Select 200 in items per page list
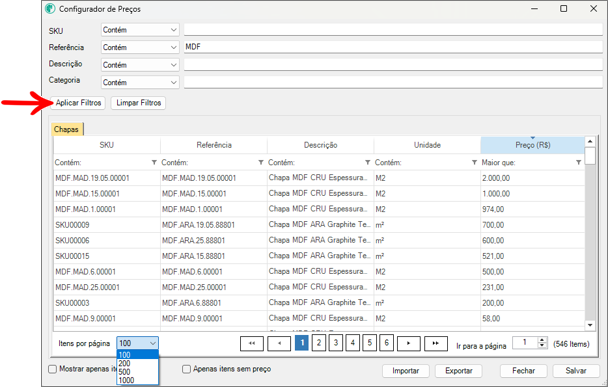This screenshot has height=387, width=608. click(137, 363)
